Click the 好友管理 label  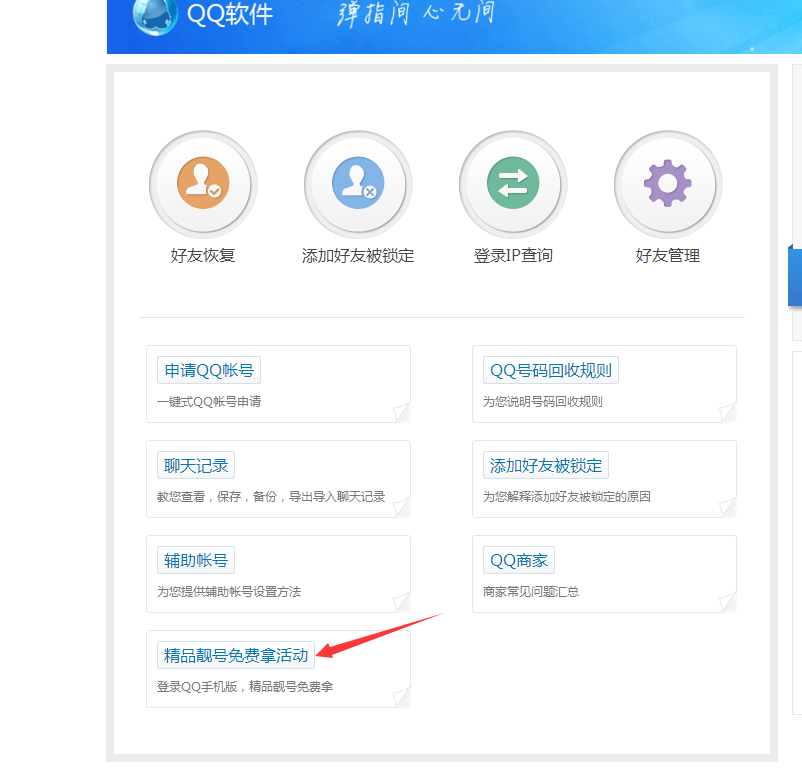point(668,255)
